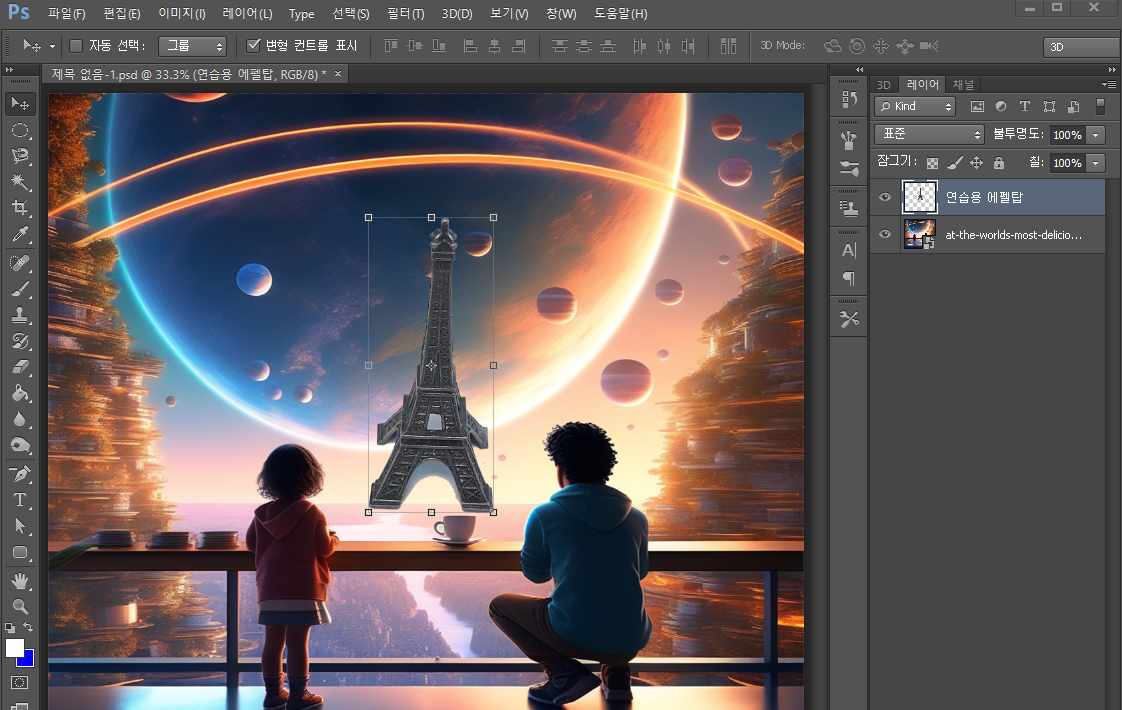Click the foreground color swatch

point(14,646)
